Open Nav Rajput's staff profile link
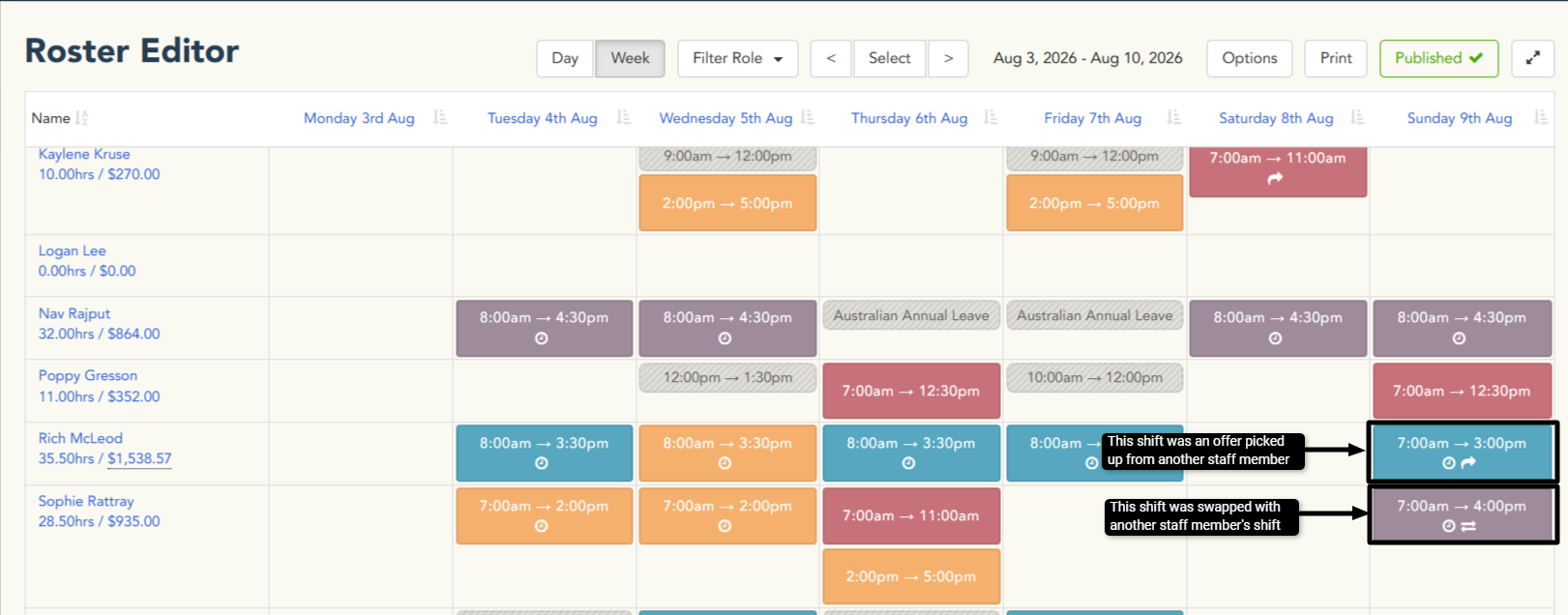Viewport: 1568px width, 615px height. 74,313
